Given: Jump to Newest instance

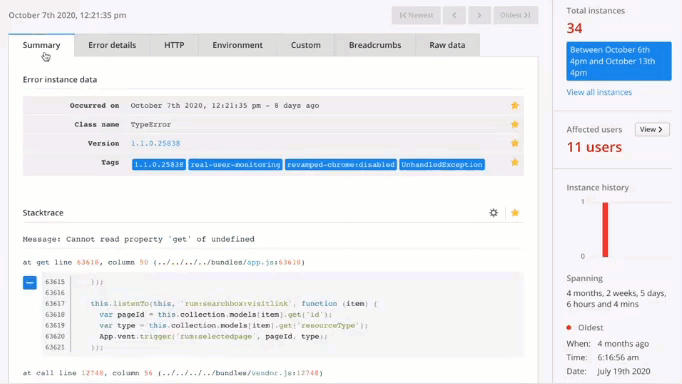Looking at the screenshot, I should tap(416, 15).
